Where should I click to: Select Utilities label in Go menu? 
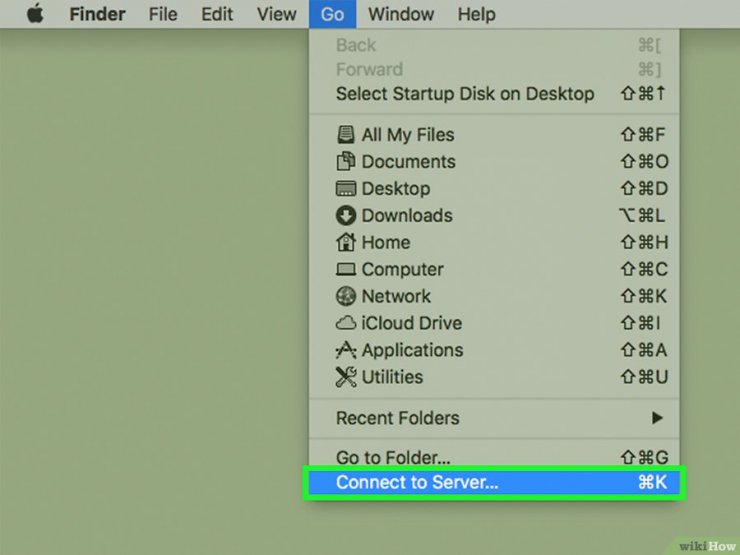pyautogui.click(x=392, y=377)
